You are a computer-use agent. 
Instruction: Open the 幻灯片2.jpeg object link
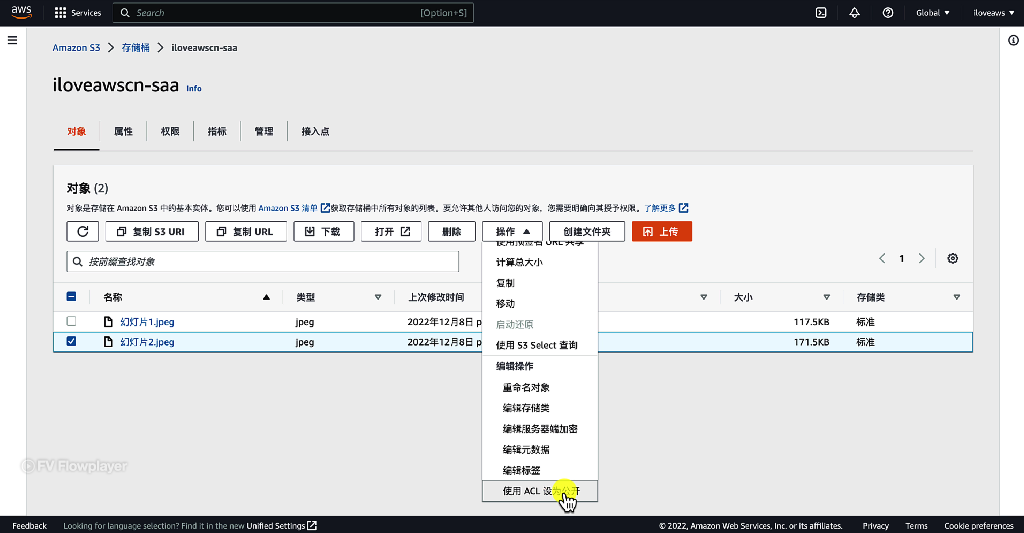coord(147,342)
